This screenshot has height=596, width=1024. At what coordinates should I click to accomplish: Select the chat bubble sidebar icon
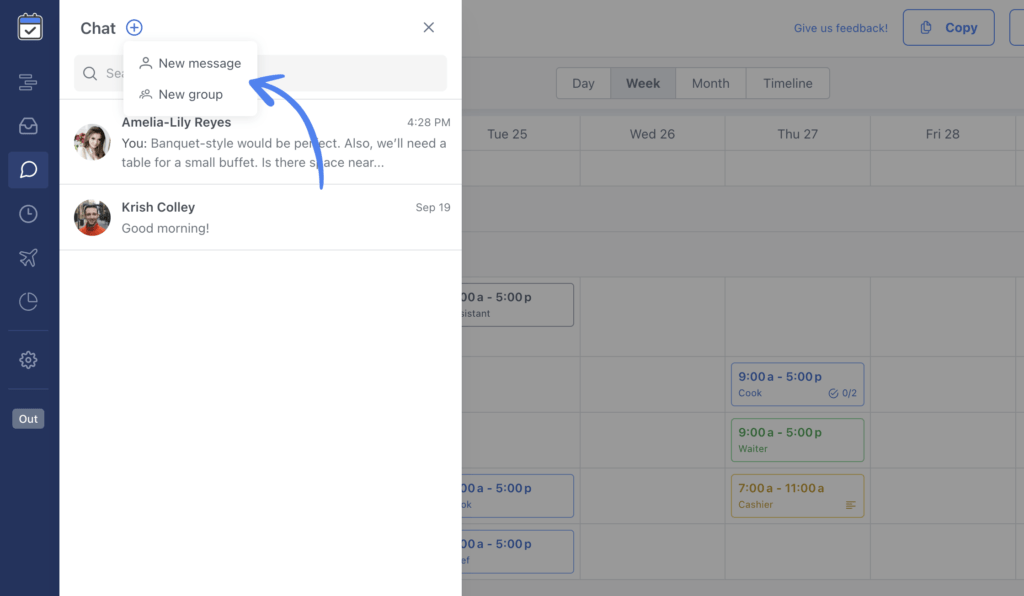click(28, 170)
